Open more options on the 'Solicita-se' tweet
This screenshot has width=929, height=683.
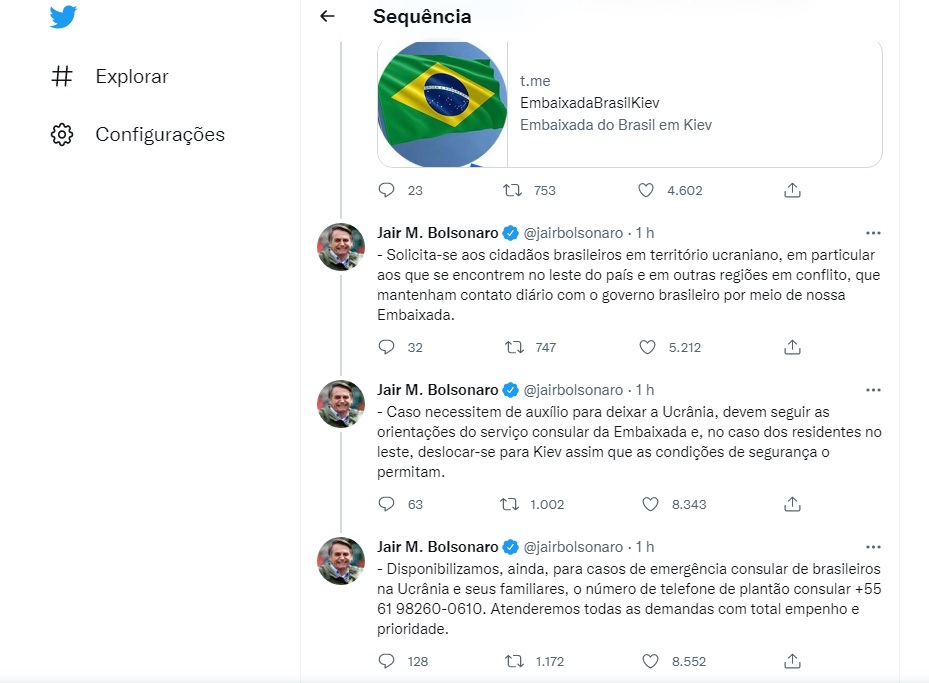pos(872,233)
